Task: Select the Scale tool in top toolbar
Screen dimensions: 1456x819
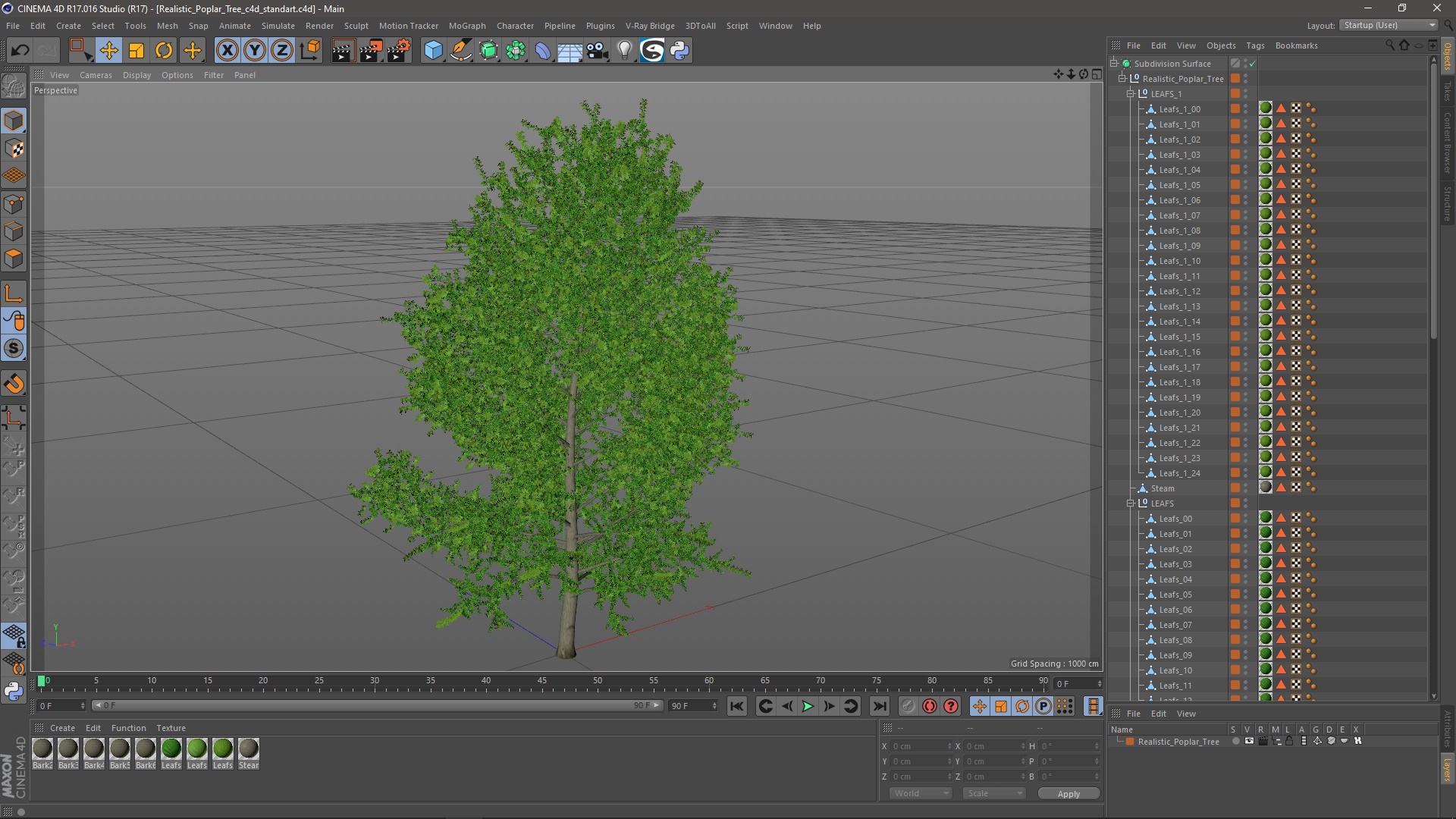Action: coord(136,51)
